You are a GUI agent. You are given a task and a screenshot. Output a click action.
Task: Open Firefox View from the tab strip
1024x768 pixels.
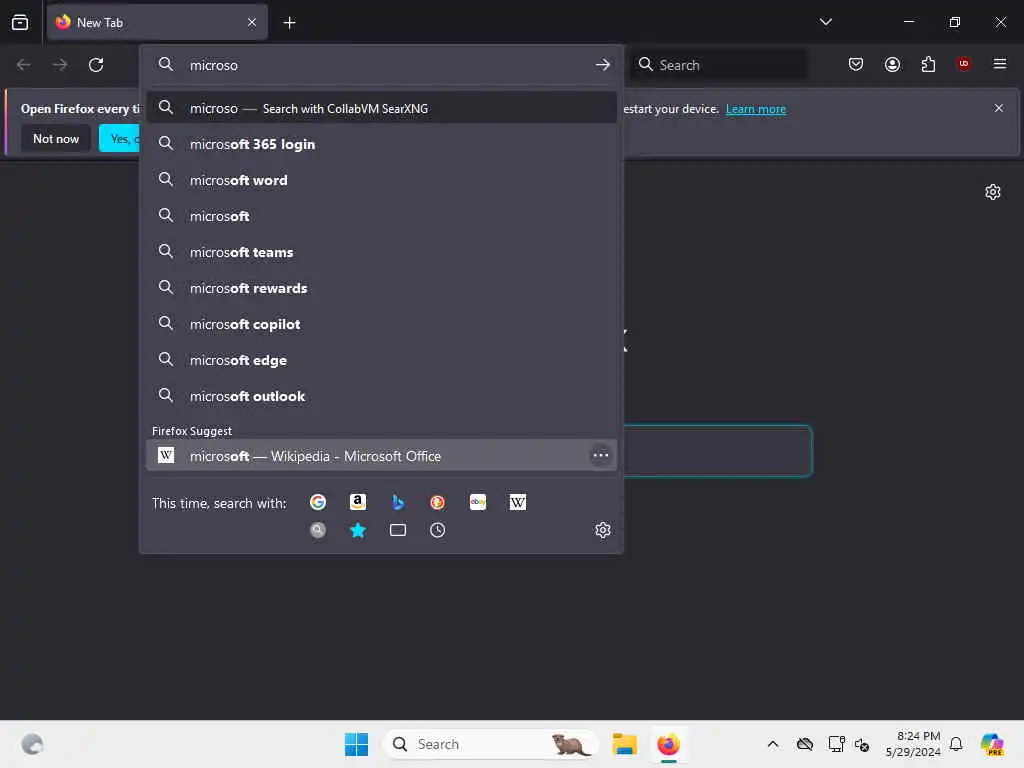point(20,22)
